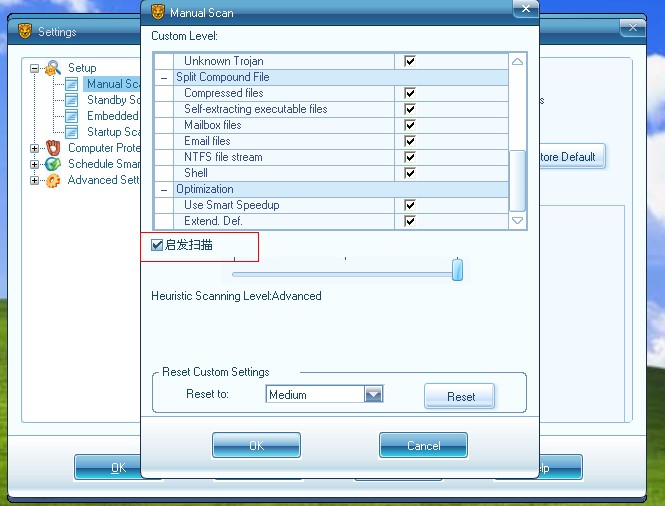Screen dimensions: 665x506
Task: Click the Reset button
Action: click(460, 396)
